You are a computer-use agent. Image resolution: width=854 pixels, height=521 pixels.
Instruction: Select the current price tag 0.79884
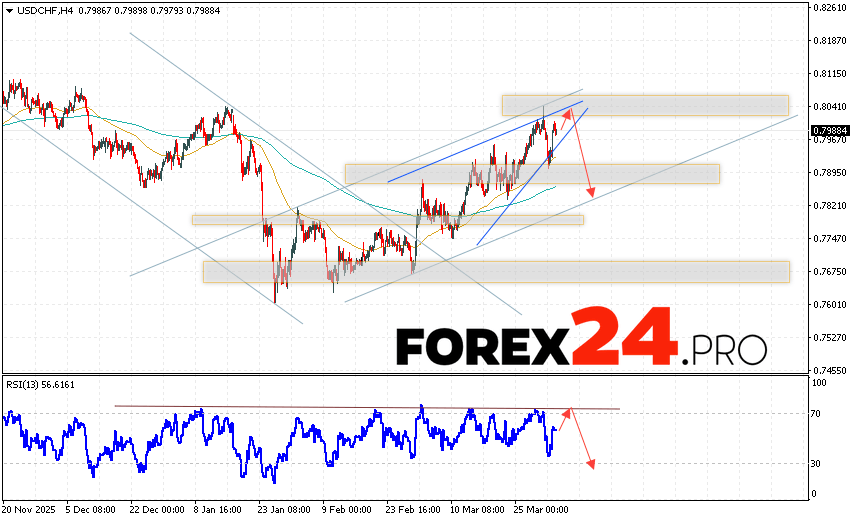(x=830, y=131)
